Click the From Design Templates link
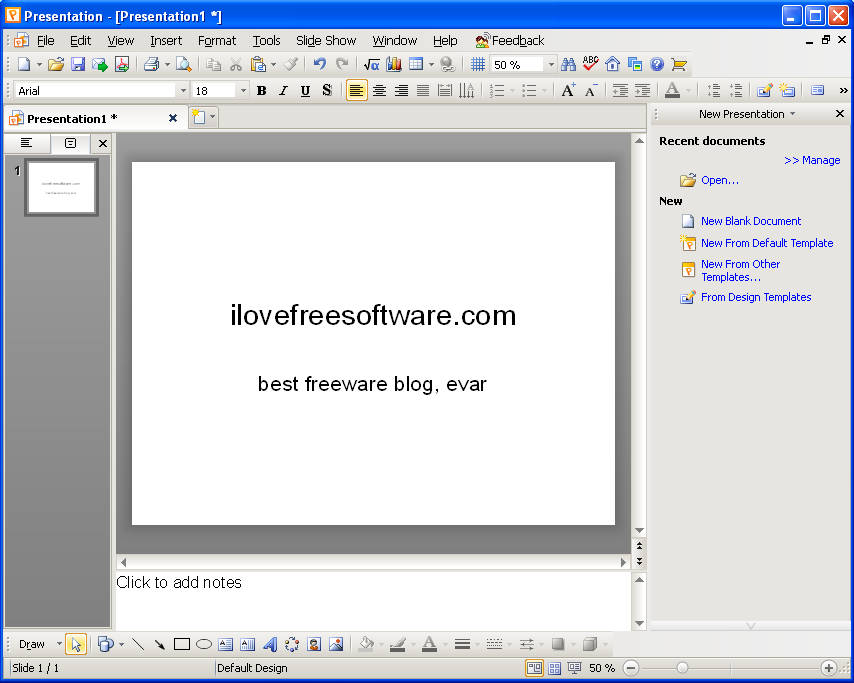Image resolution: width=854 pixels, height=683 pixels. (755, 297)
